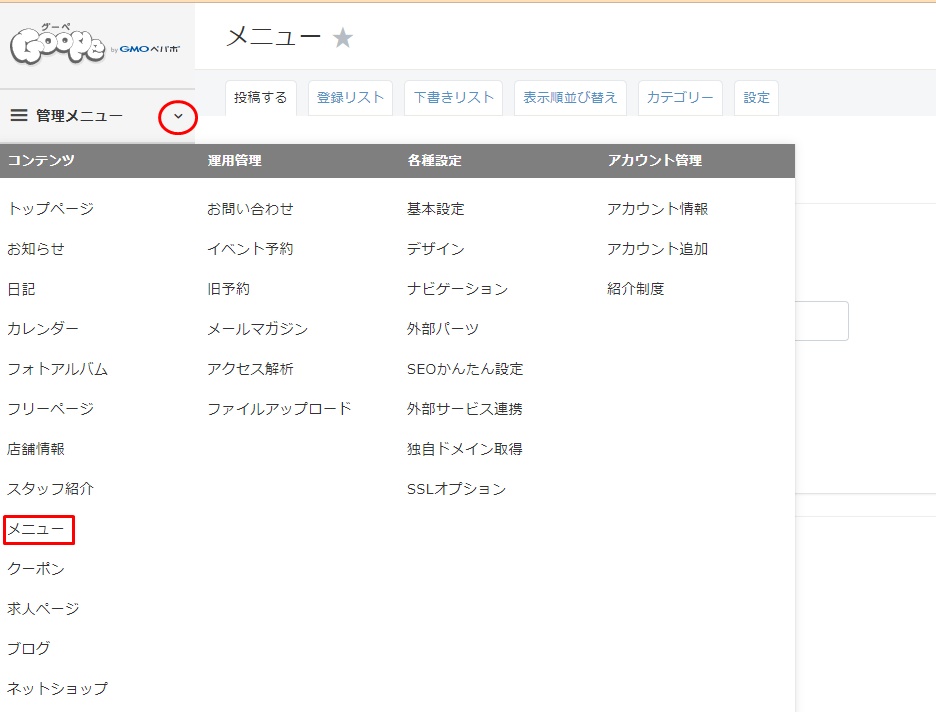Screen dimensions: 936x712
Task: Select お知らせ from the menu
Action: pyautogui.click(x=36, y=249)
